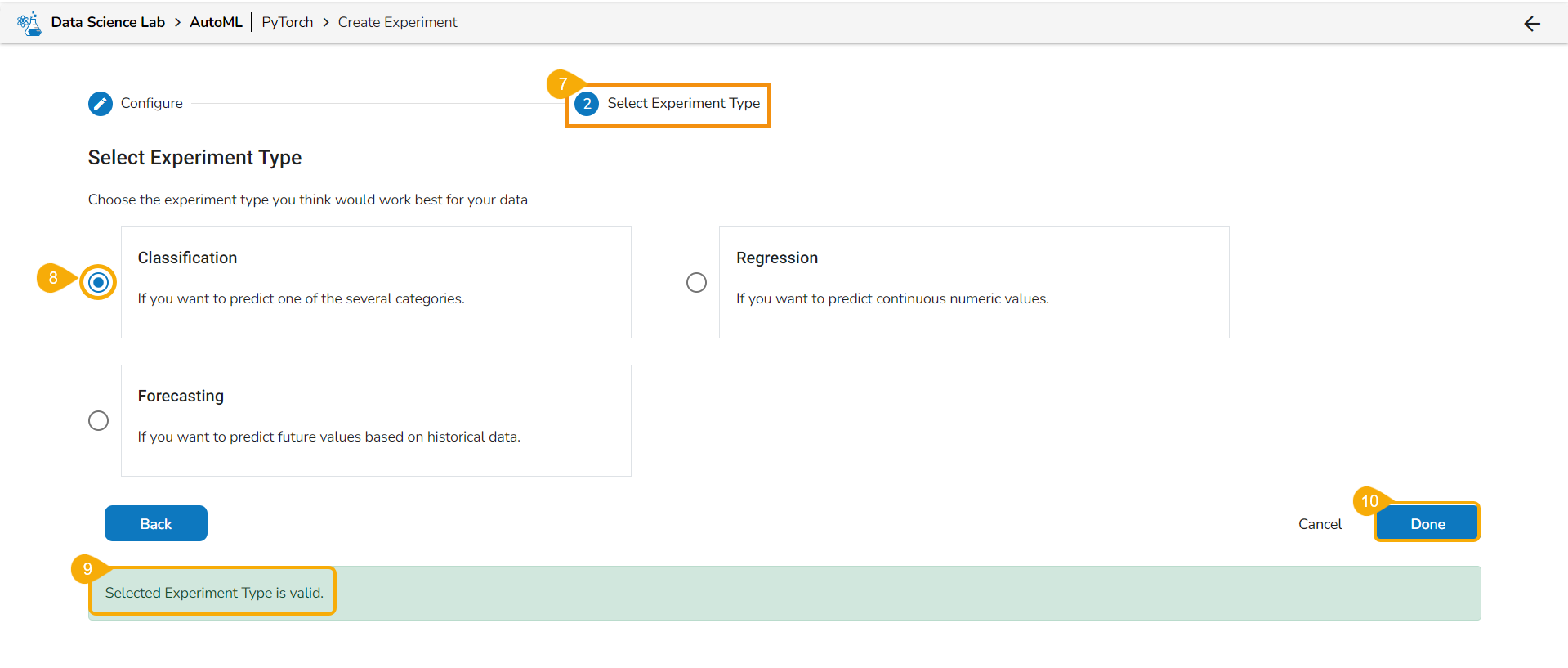Click the step 2 circle icon
This screenshot has height=668, width=1568.
(x=587, y=104)
